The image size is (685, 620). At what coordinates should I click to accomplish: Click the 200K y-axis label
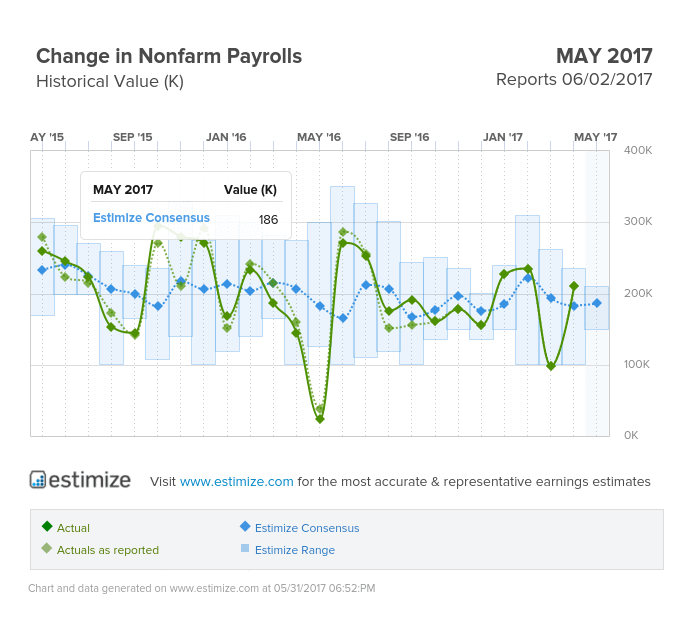(638, 293)
